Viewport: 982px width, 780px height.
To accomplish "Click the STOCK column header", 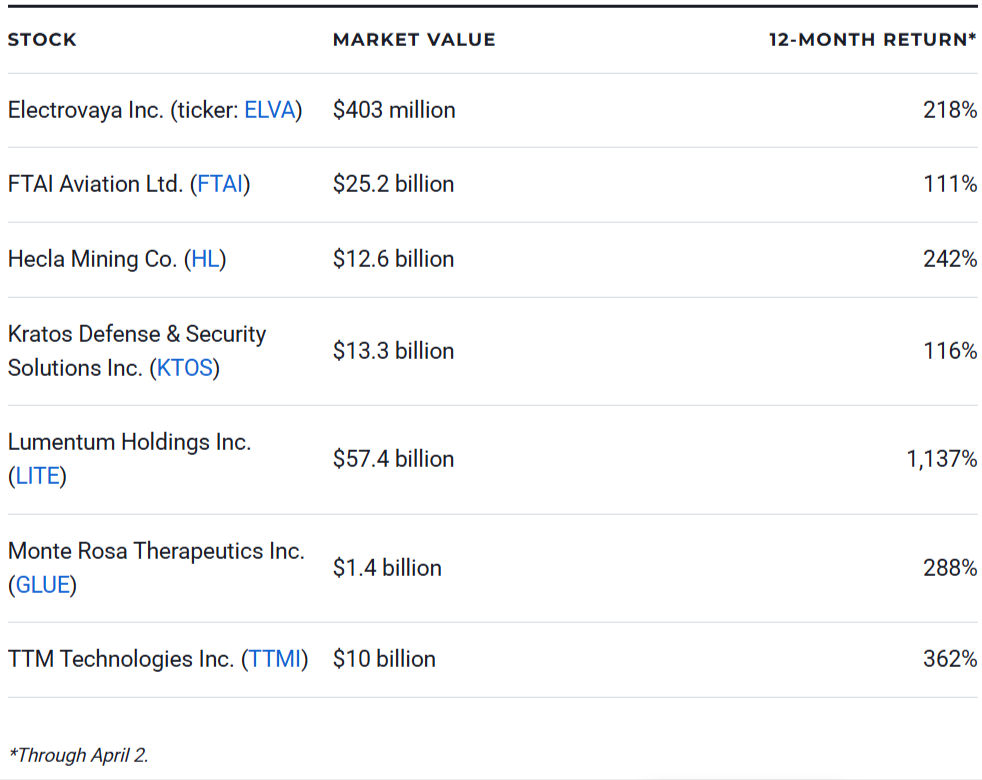I will coord(42,40).
